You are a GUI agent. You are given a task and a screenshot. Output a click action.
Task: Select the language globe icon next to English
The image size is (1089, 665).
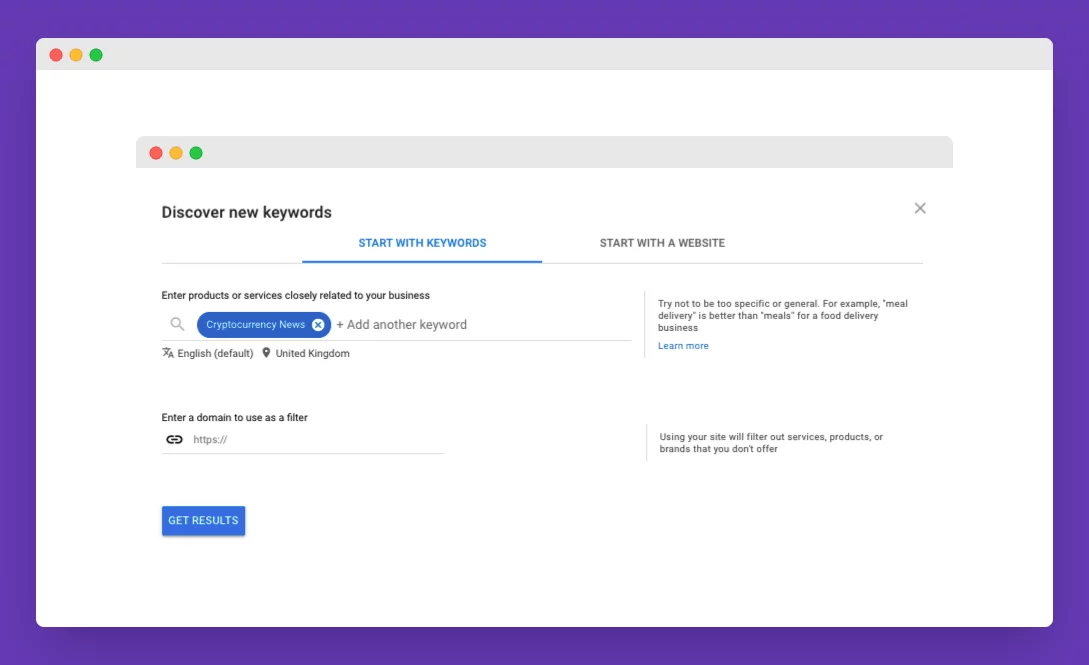point(166,353)
